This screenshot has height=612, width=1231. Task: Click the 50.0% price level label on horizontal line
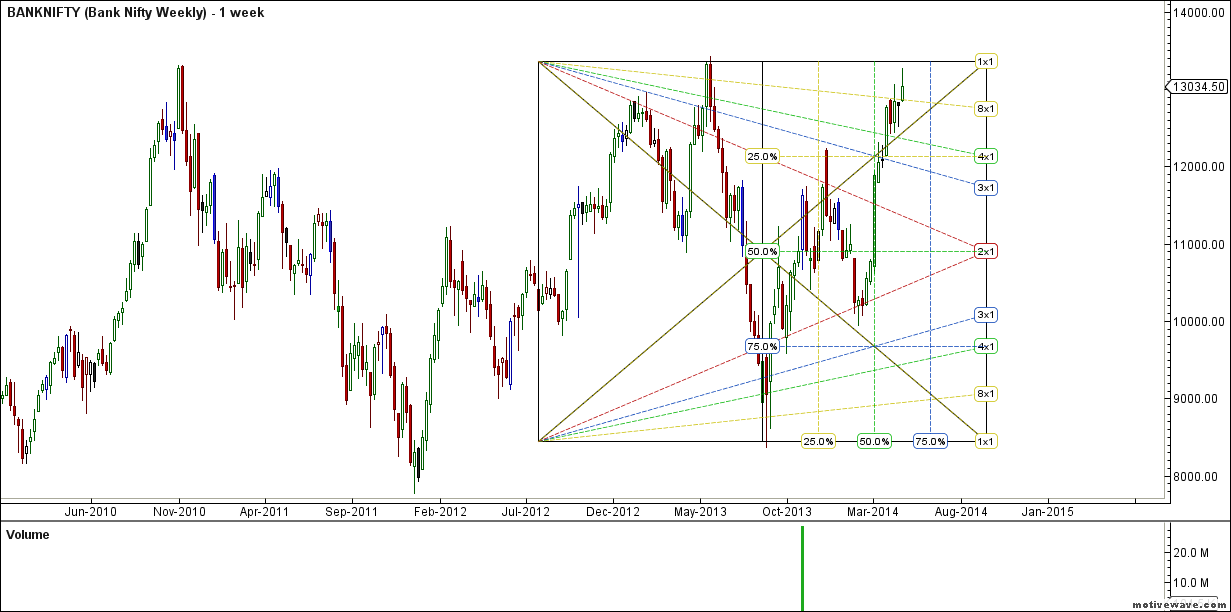(762, 251)
